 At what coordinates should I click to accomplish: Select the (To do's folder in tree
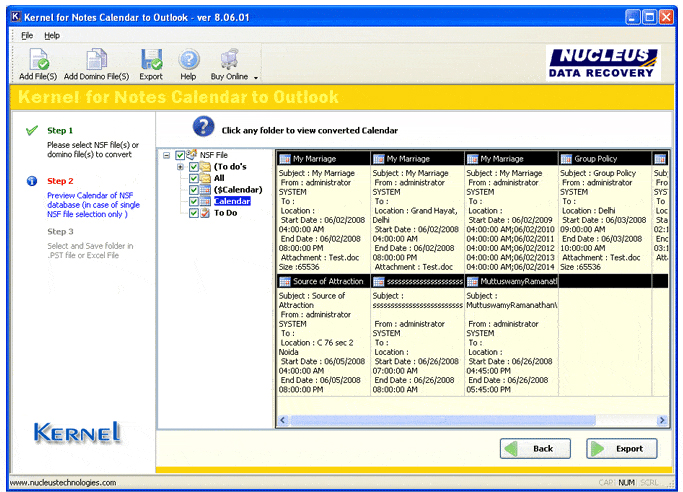230,167
